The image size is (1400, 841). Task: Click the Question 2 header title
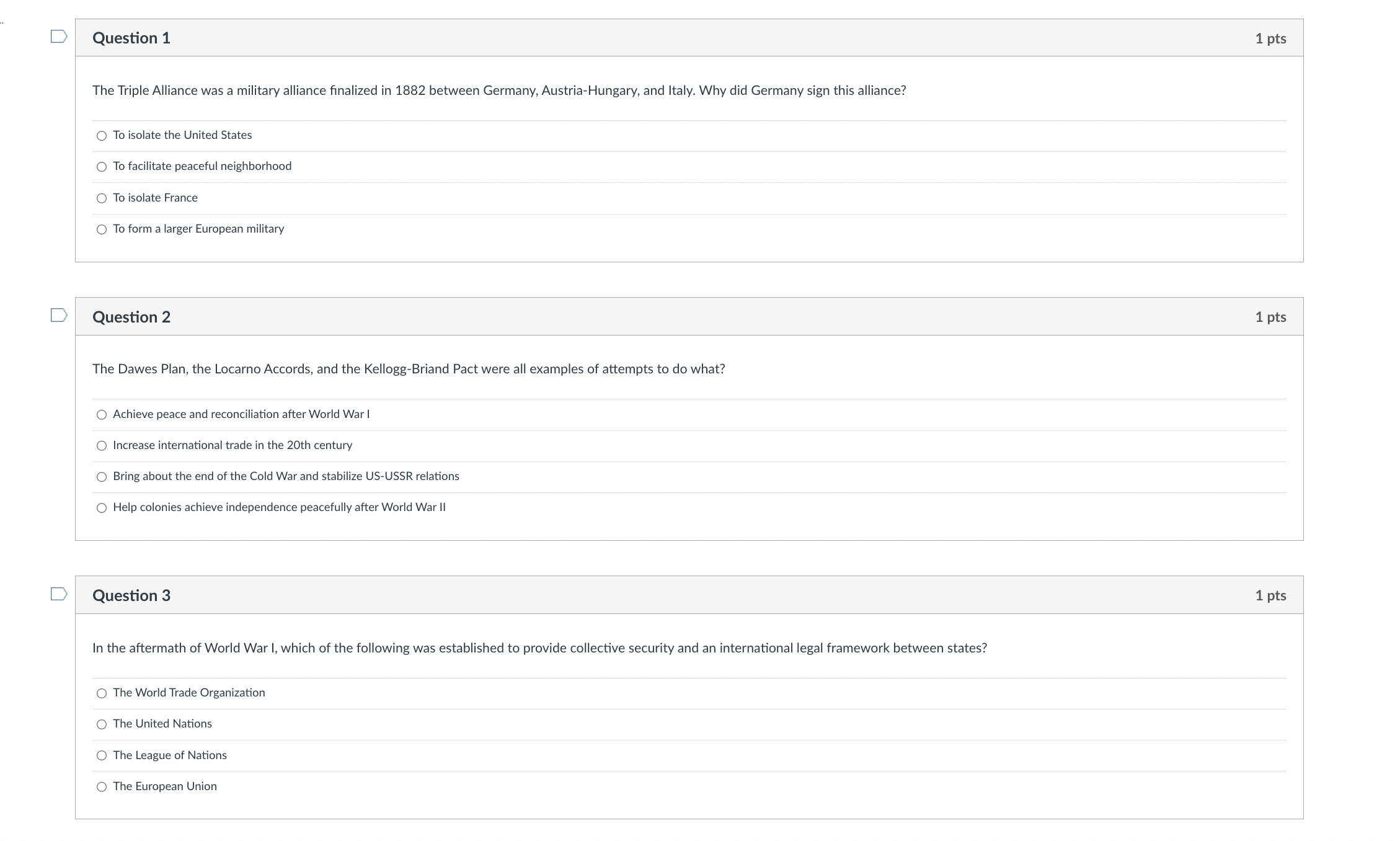pyautogui.click(x=131, y=317)
